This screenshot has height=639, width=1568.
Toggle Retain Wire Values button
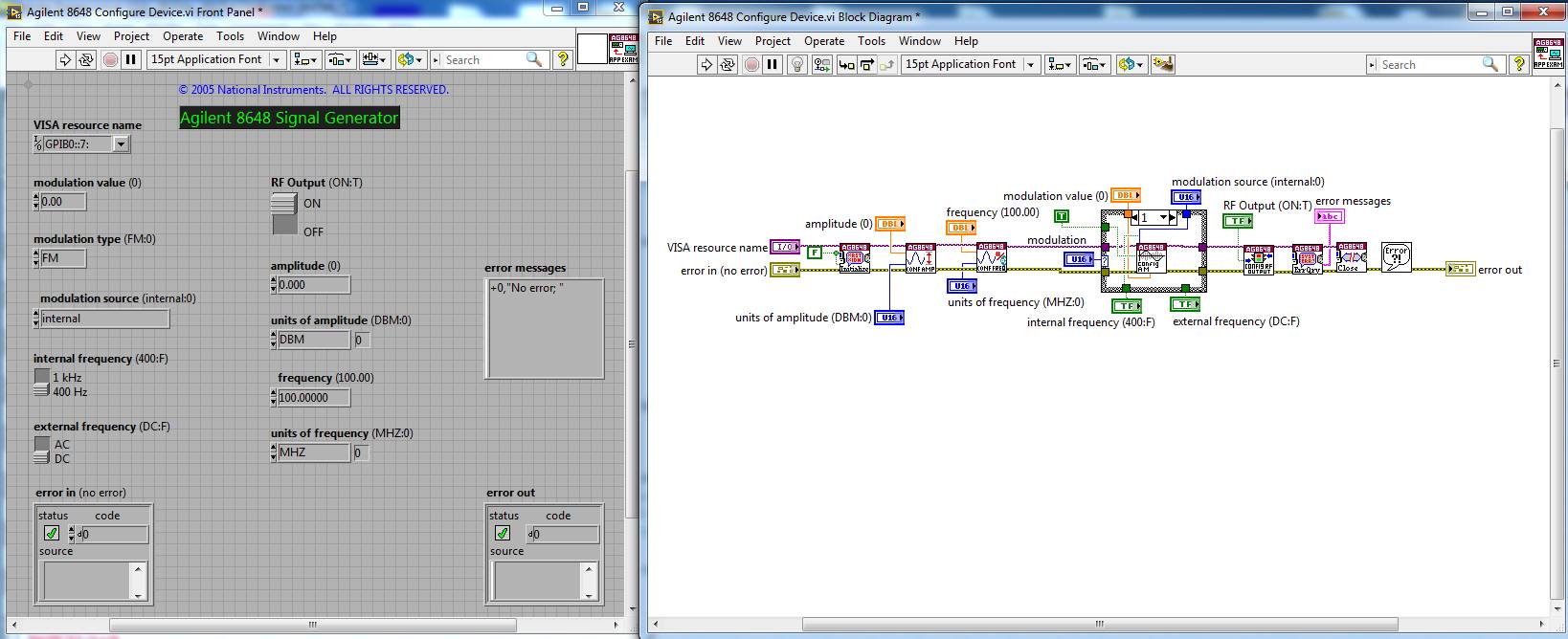[x=821, y=64]
